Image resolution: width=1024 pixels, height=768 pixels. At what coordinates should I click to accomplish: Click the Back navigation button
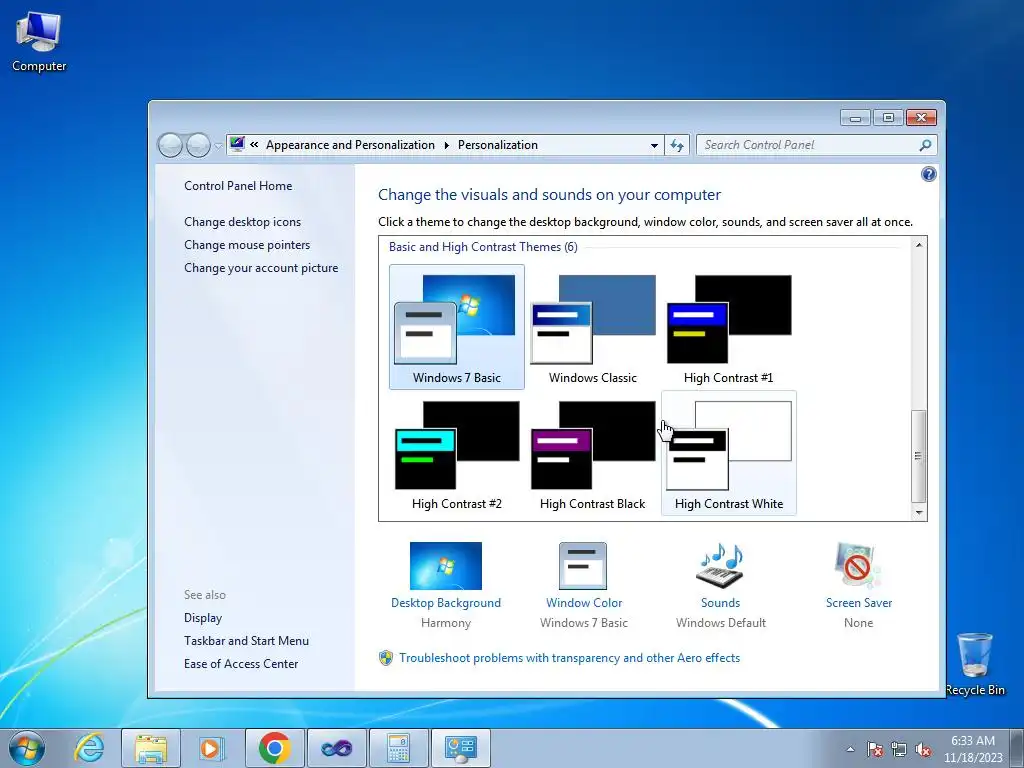[170, 145]
